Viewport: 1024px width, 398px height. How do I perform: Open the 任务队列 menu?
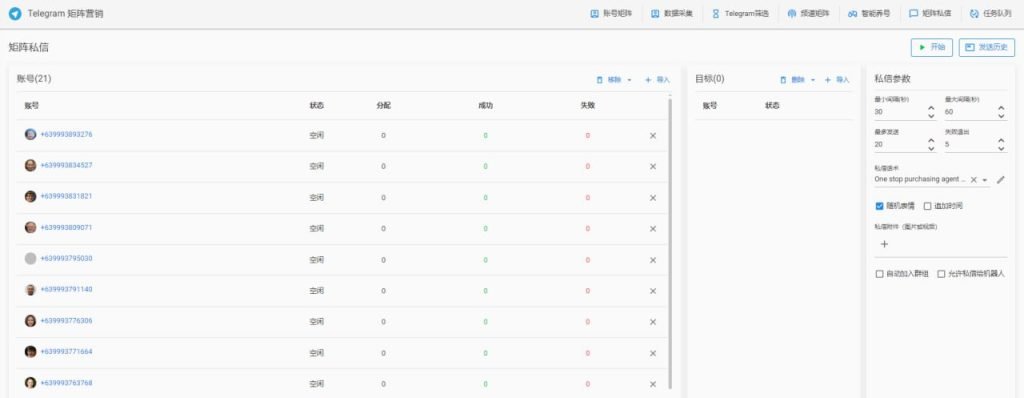(x=990, y=14)
